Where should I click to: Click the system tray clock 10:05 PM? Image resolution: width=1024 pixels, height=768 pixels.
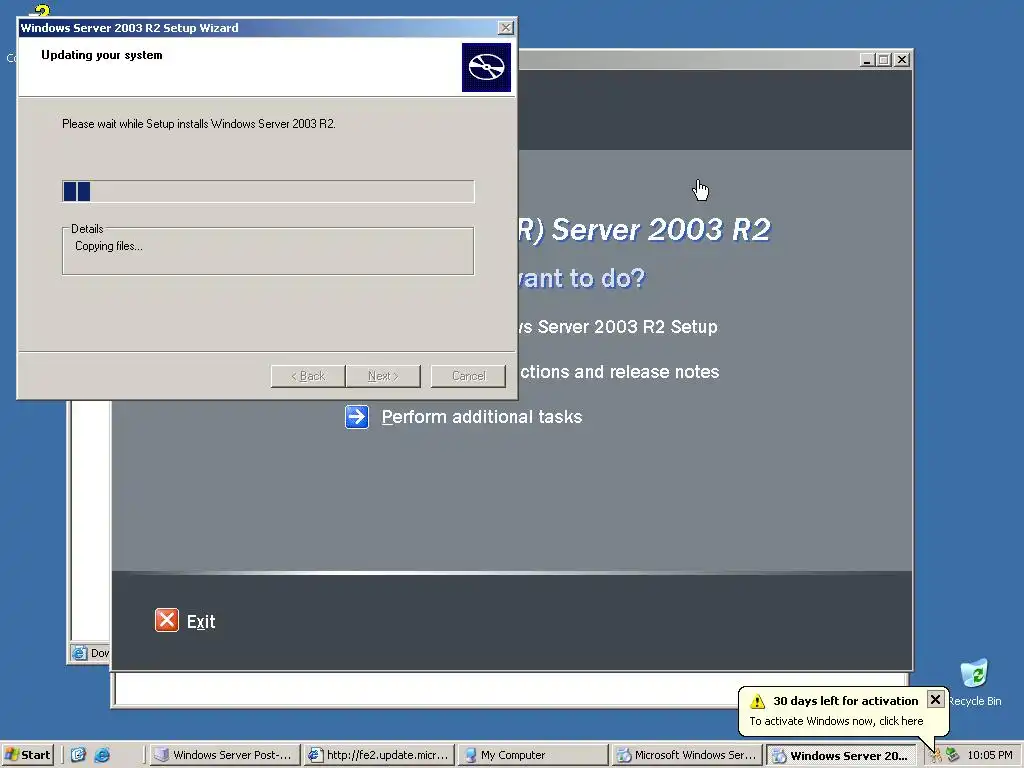[989, 755]
